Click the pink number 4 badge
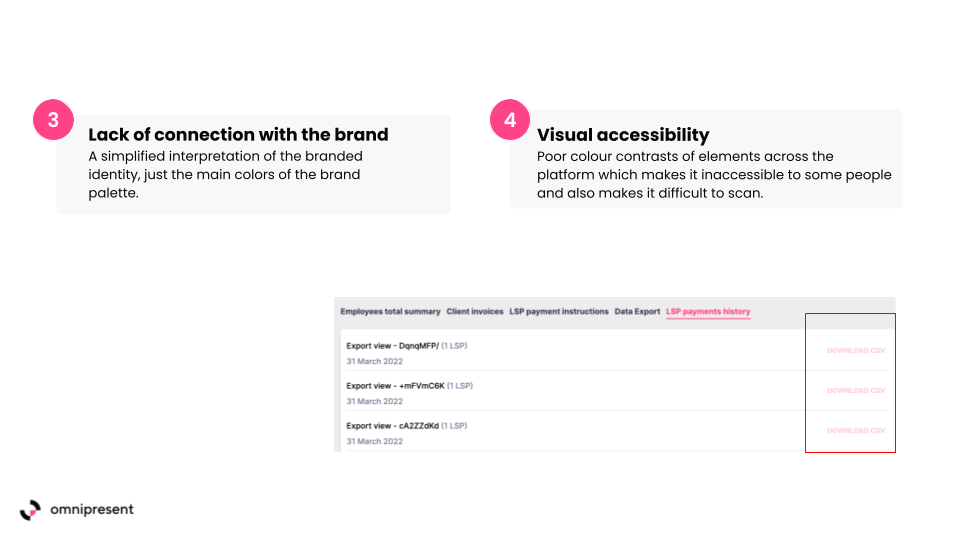 pyautogui.click(x=510, y=120)
